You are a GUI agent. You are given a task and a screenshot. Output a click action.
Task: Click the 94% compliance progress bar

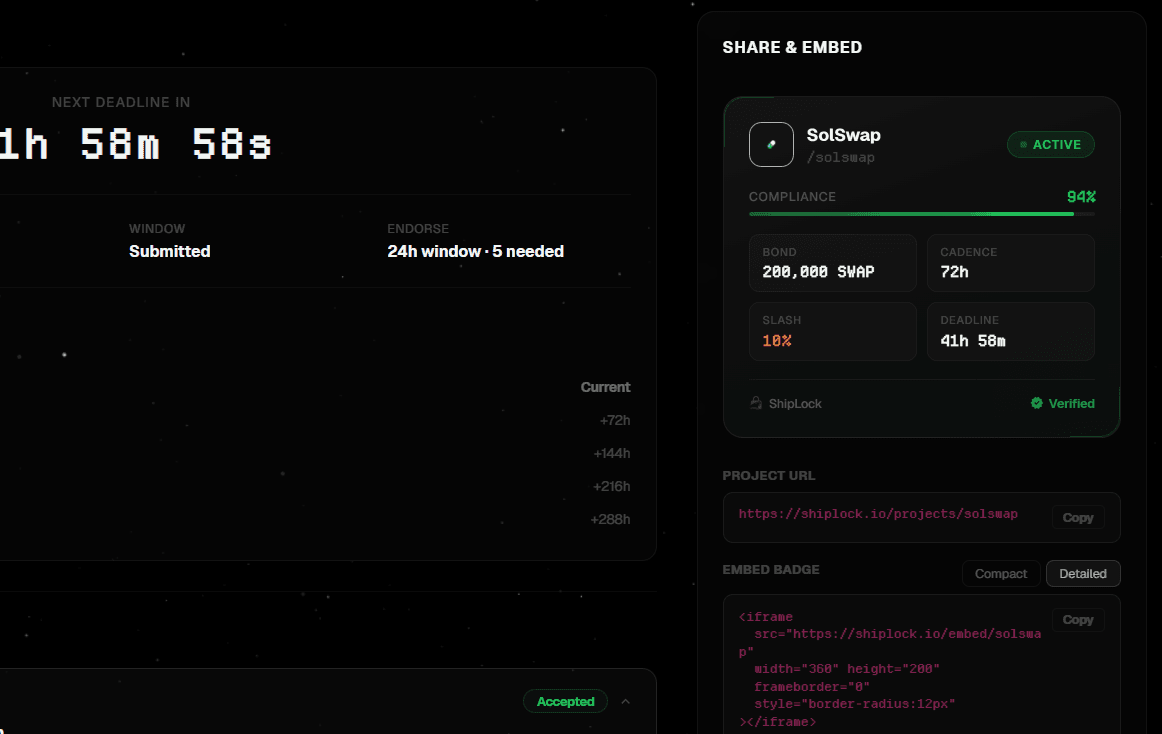tap(920, 213)
